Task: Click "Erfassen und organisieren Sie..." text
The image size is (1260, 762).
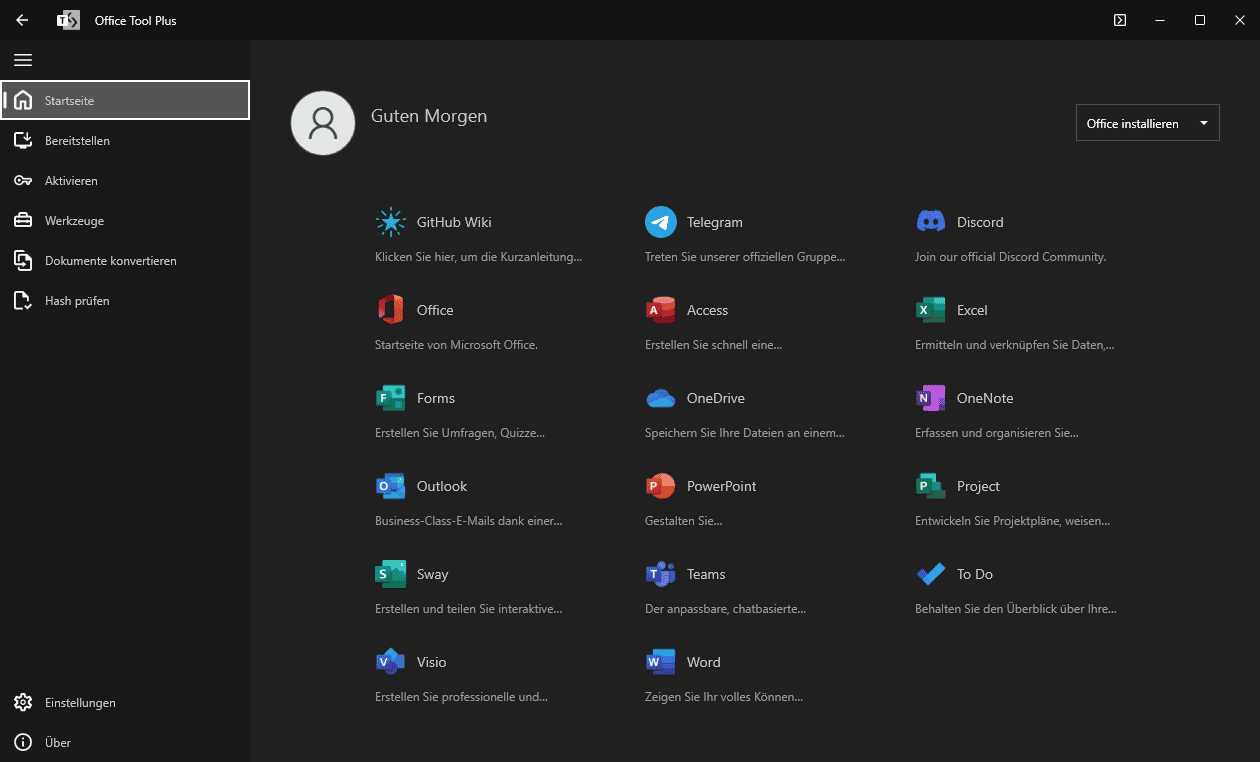Action: click(996, 433)
